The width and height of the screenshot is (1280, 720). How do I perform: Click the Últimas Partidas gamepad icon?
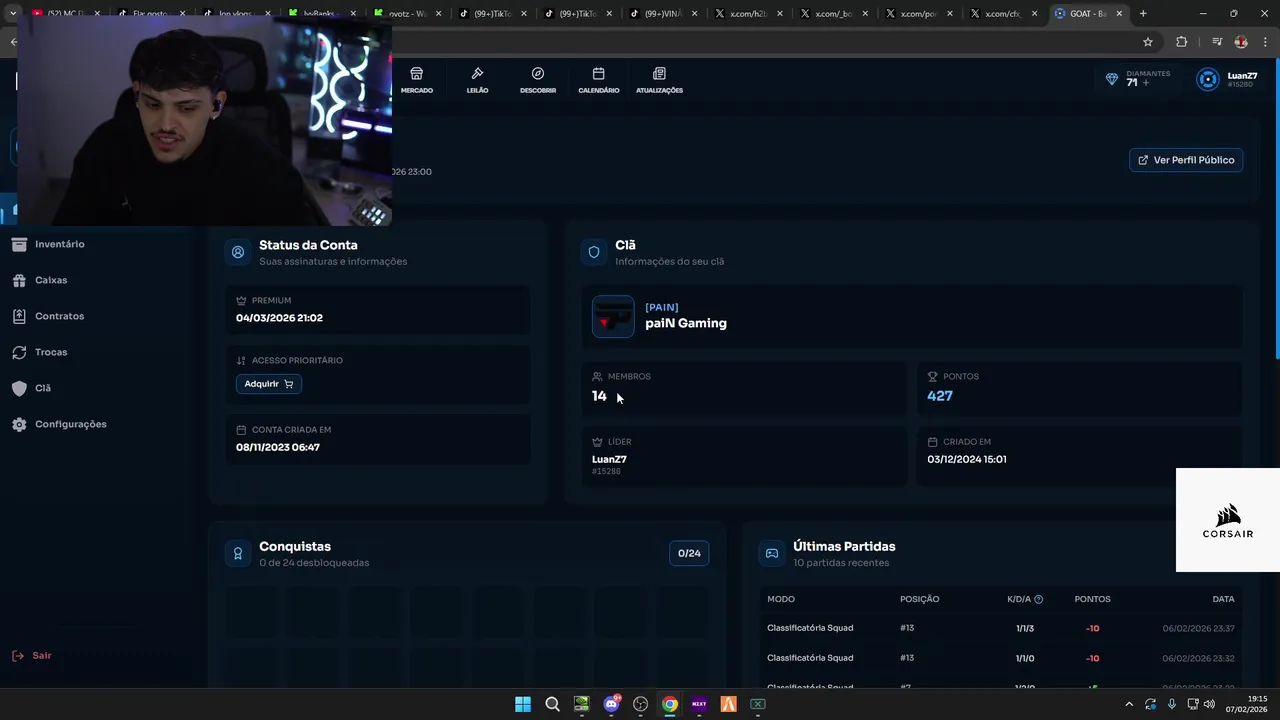[772, 553]
